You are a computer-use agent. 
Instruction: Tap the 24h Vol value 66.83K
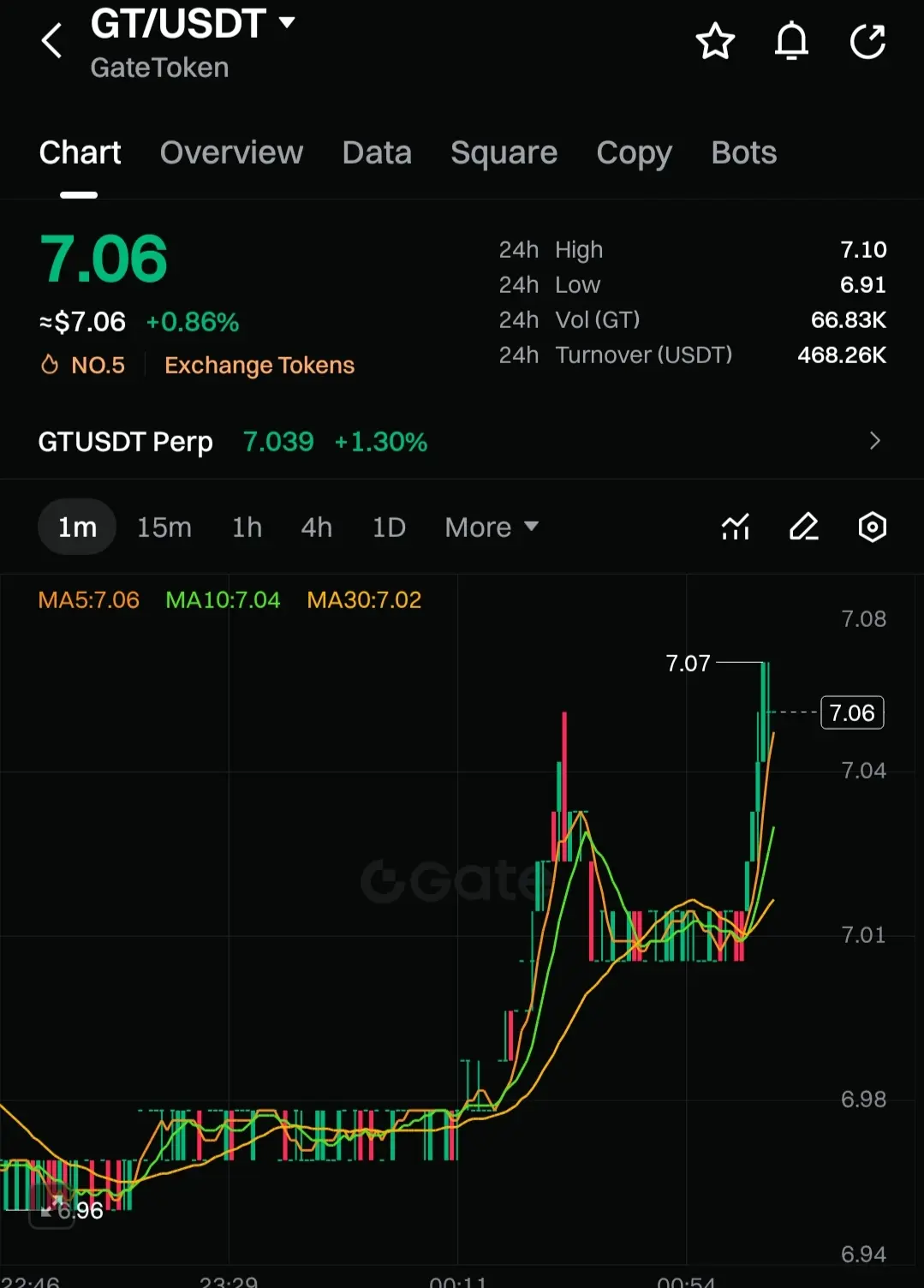click(849, 319)
